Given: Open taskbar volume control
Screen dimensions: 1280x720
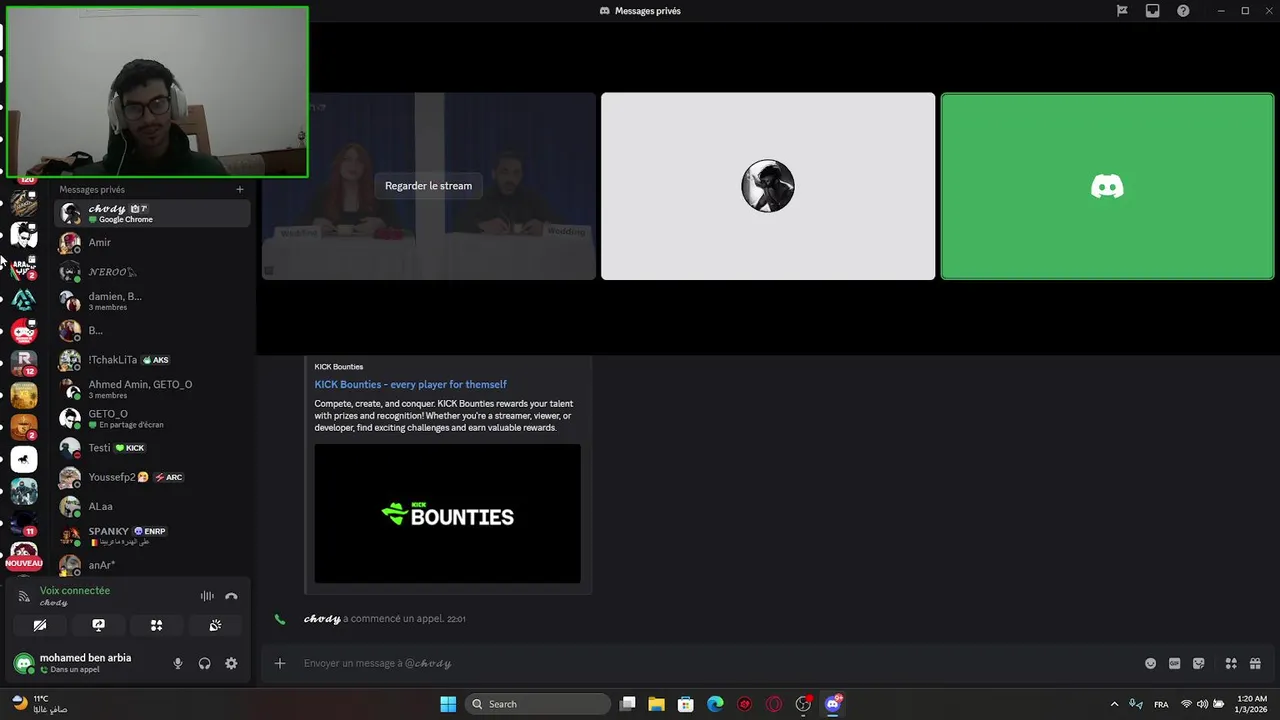Looking at the screenshot, I should point(1203,704).
